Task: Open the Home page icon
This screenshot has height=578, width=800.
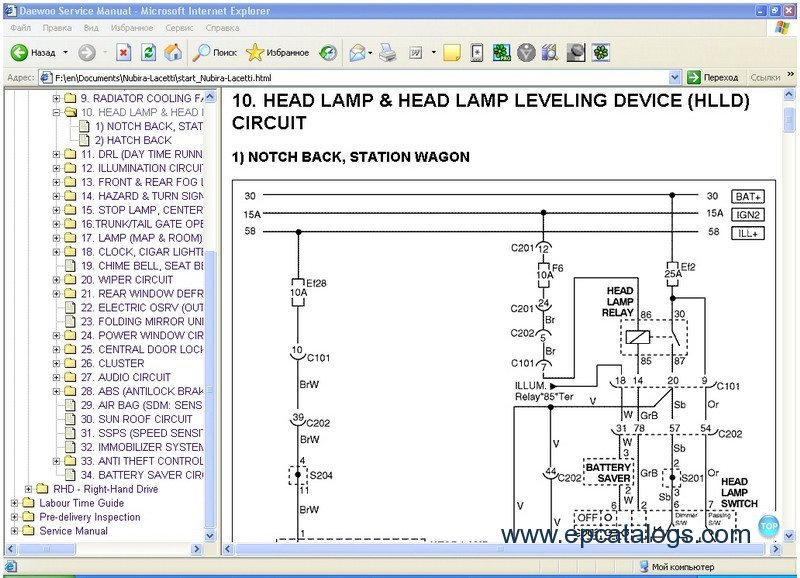Action: 173,52
